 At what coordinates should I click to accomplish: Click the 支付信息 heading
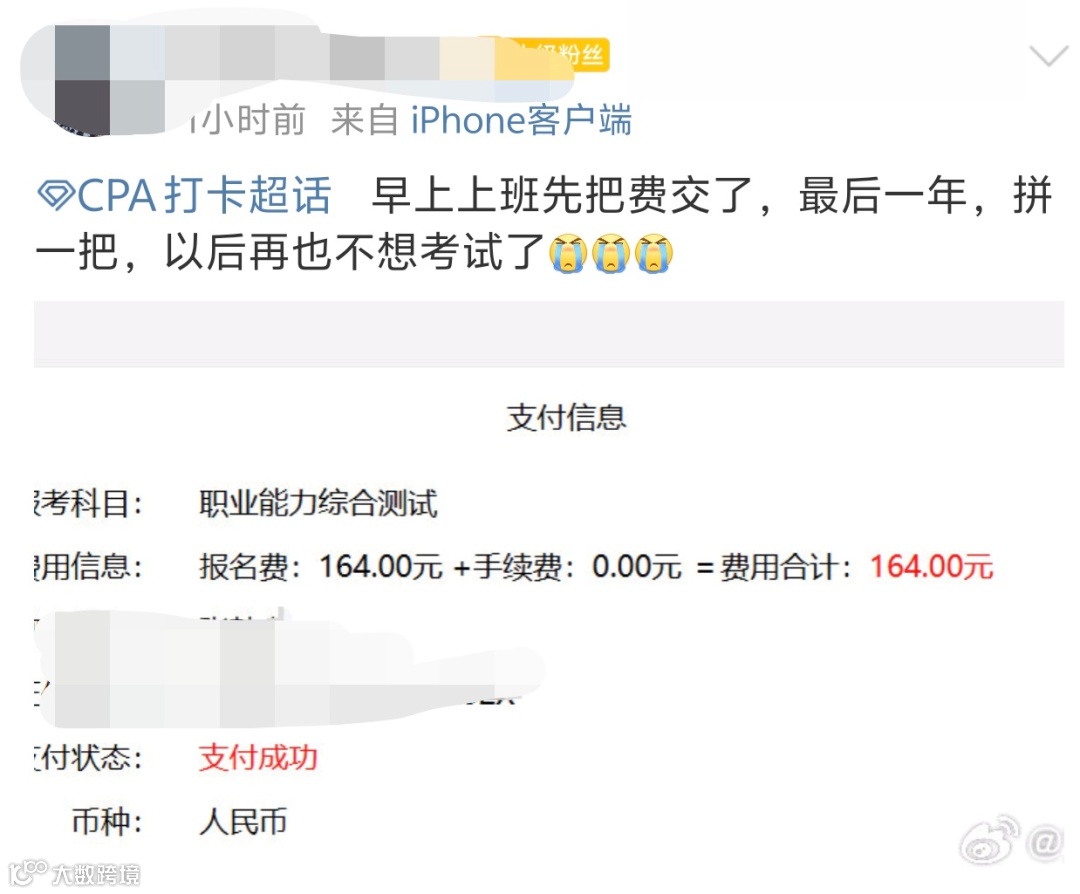566,418
